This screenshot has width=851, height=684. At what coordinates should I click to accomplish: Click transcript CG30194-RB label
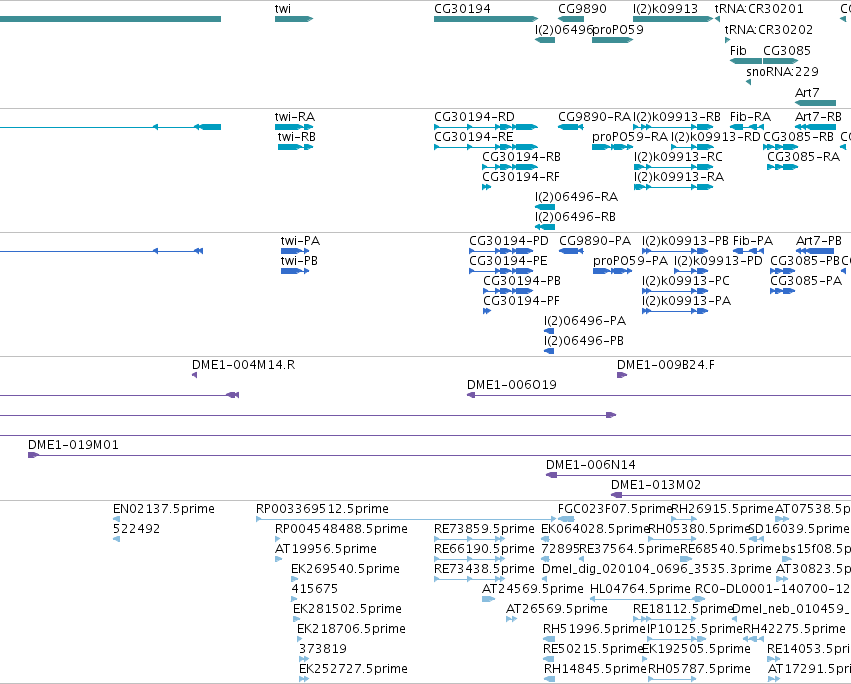(522, 157)
